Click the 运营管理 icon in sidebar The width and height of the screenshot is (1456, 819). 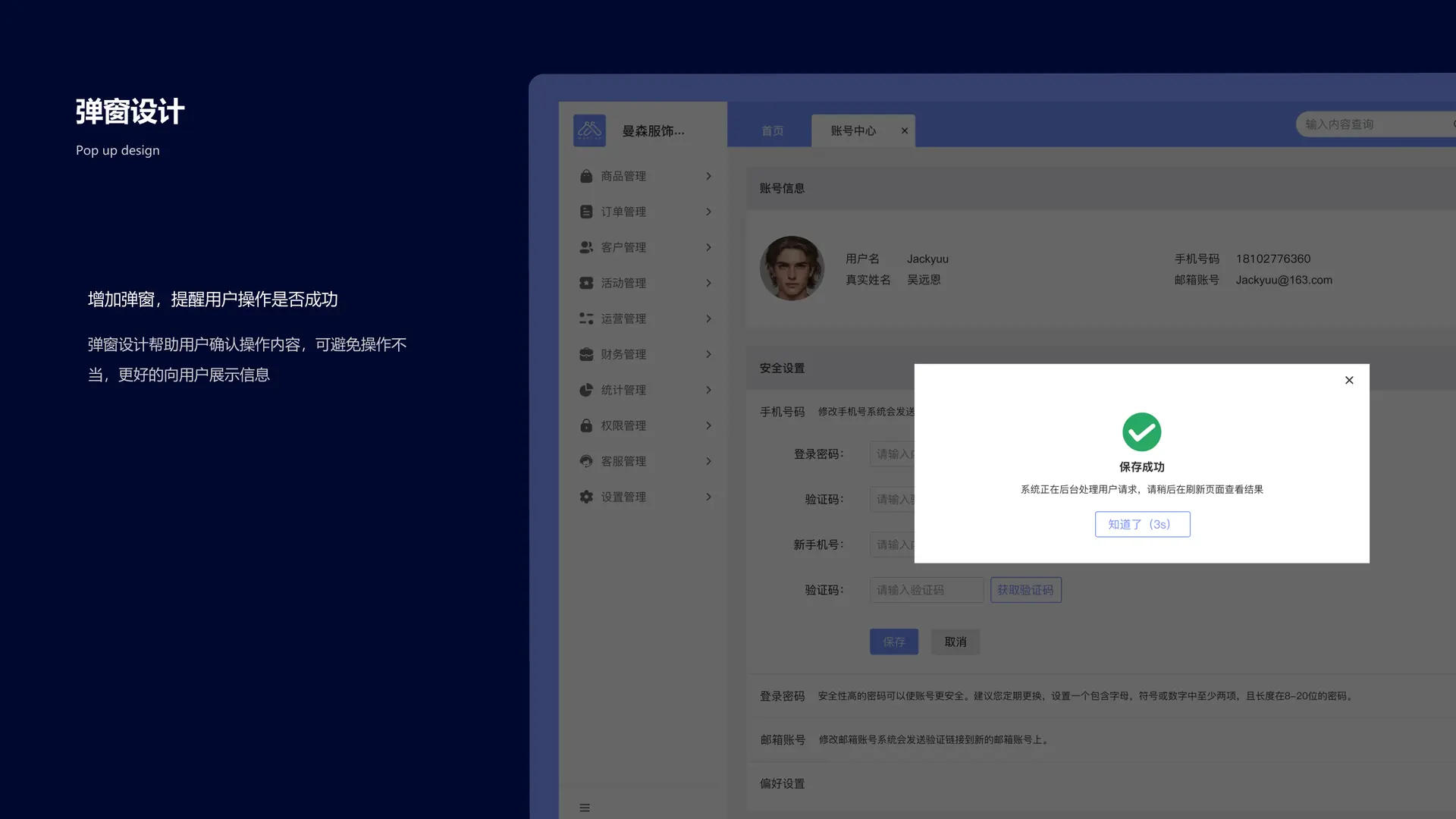586,318
